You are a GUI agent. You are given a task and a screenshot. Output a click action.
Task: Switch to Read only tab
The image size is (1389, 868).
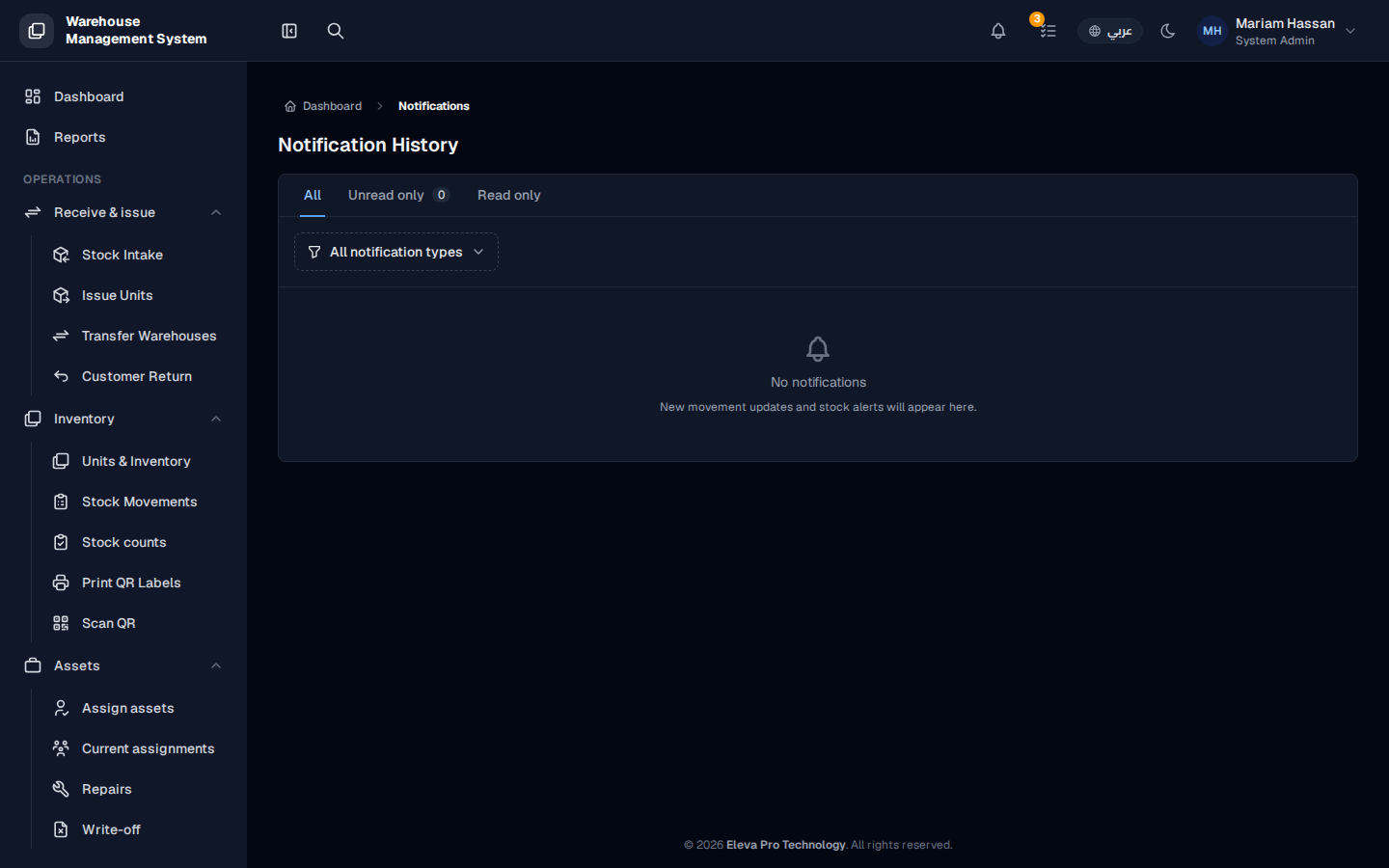tap(509, 195)
